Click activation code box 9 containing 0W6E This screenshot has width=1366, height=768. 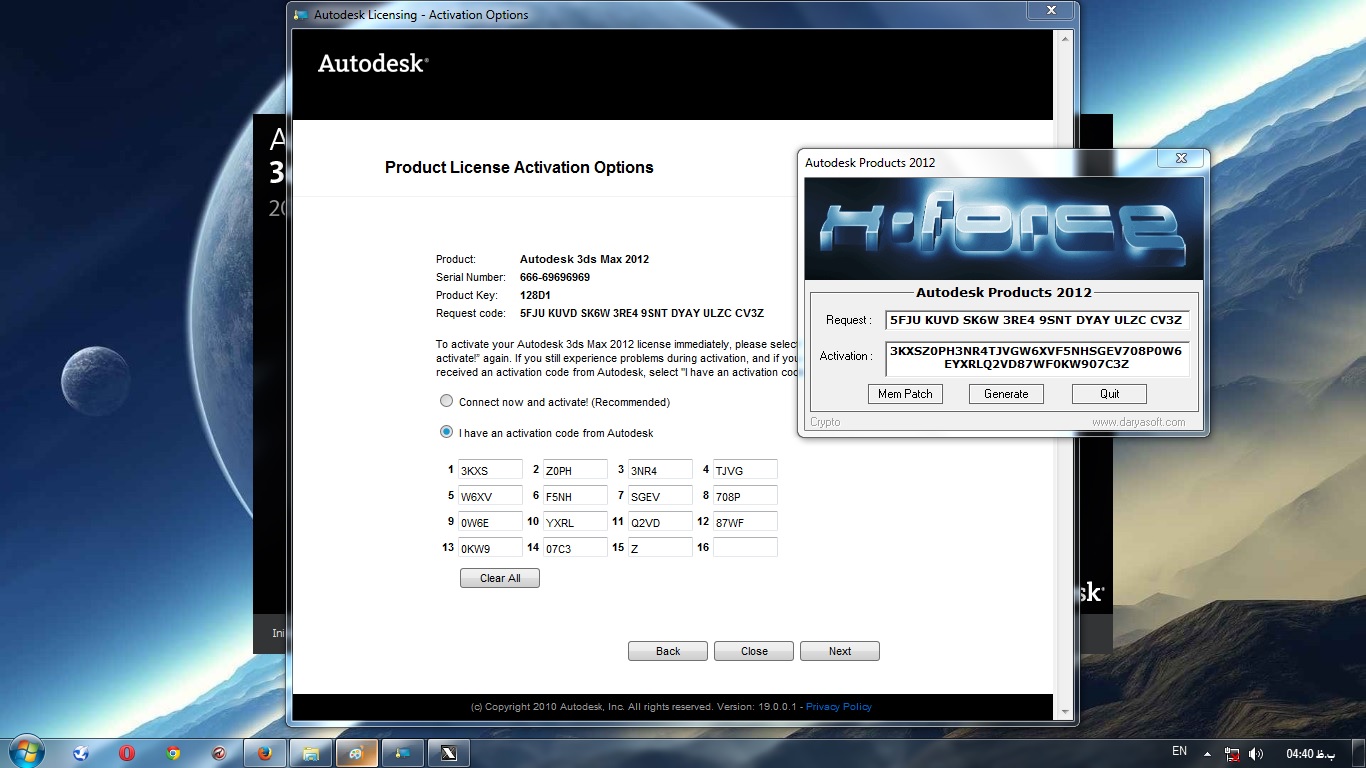coord(490,522)
